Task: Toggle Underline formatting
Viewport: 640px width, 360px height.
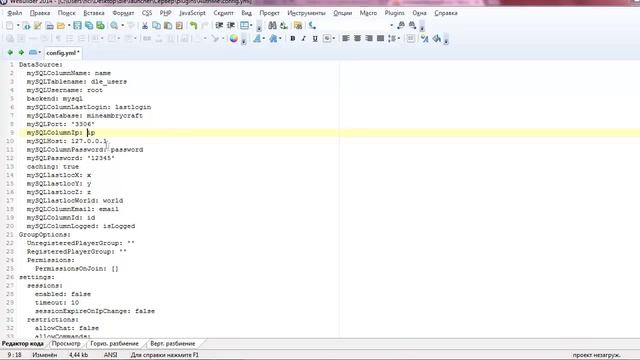Action: tap(315, 38)
